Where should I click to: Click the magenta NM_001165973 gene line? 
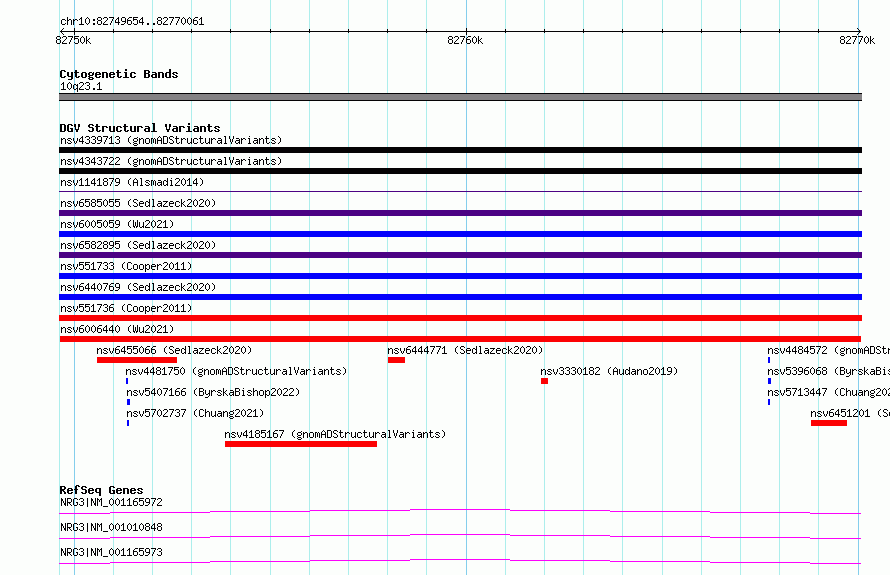point(460,561)
